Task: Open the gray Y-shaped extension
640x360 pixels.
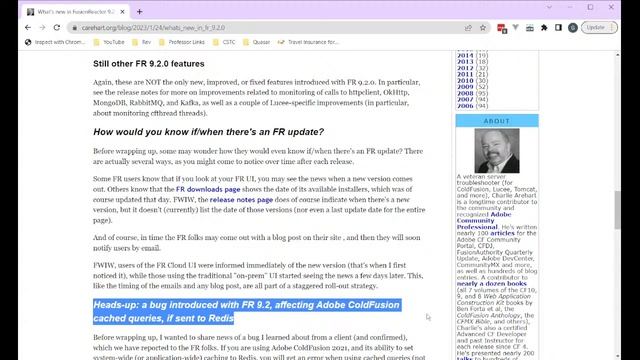Action: (516, 27)
